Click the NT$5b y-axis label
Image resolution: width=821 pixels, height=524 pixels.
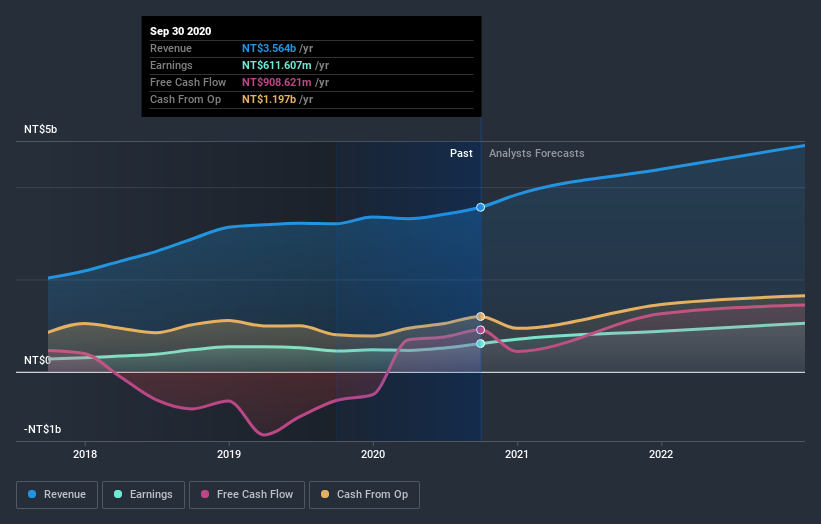40,129
